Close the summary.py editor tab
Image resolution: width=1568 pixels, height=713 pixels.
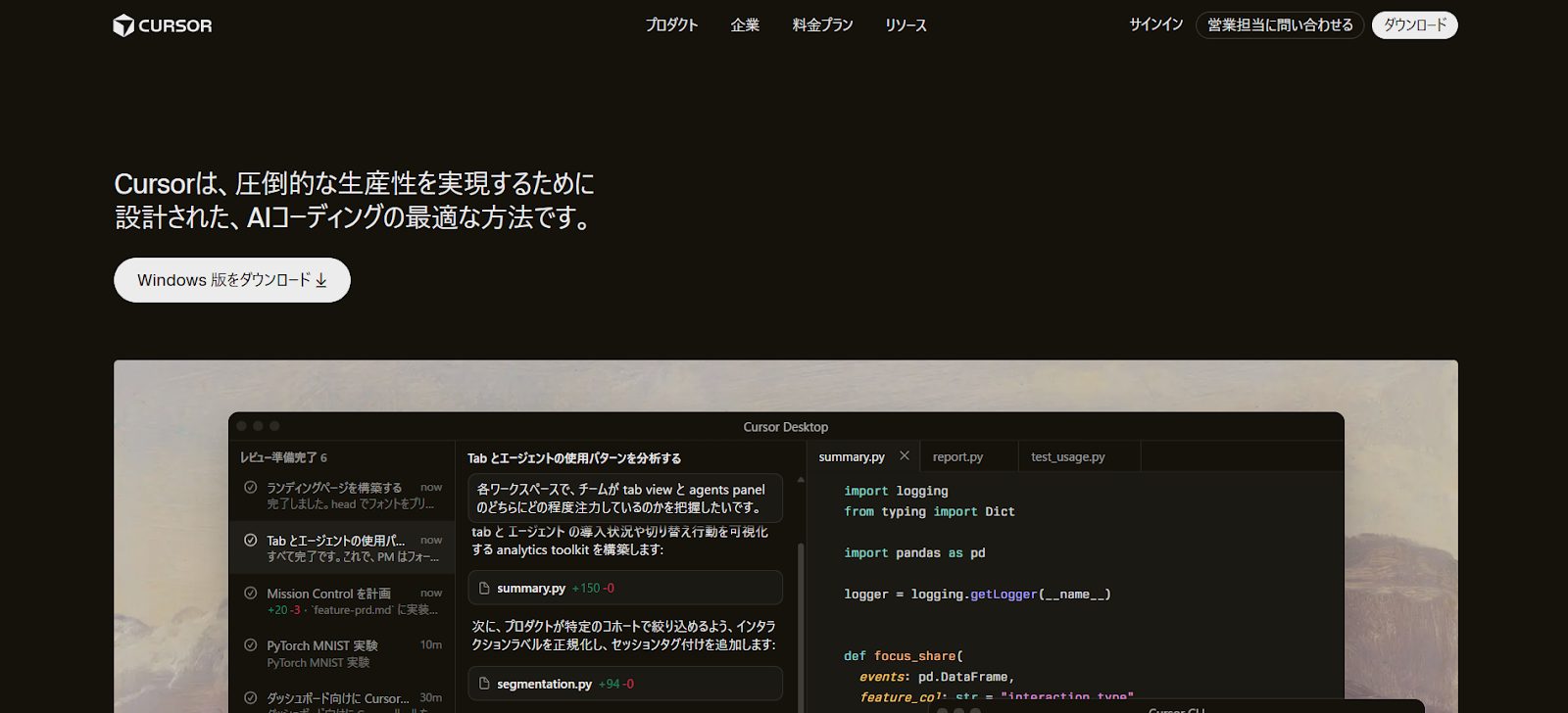(905, 456)
